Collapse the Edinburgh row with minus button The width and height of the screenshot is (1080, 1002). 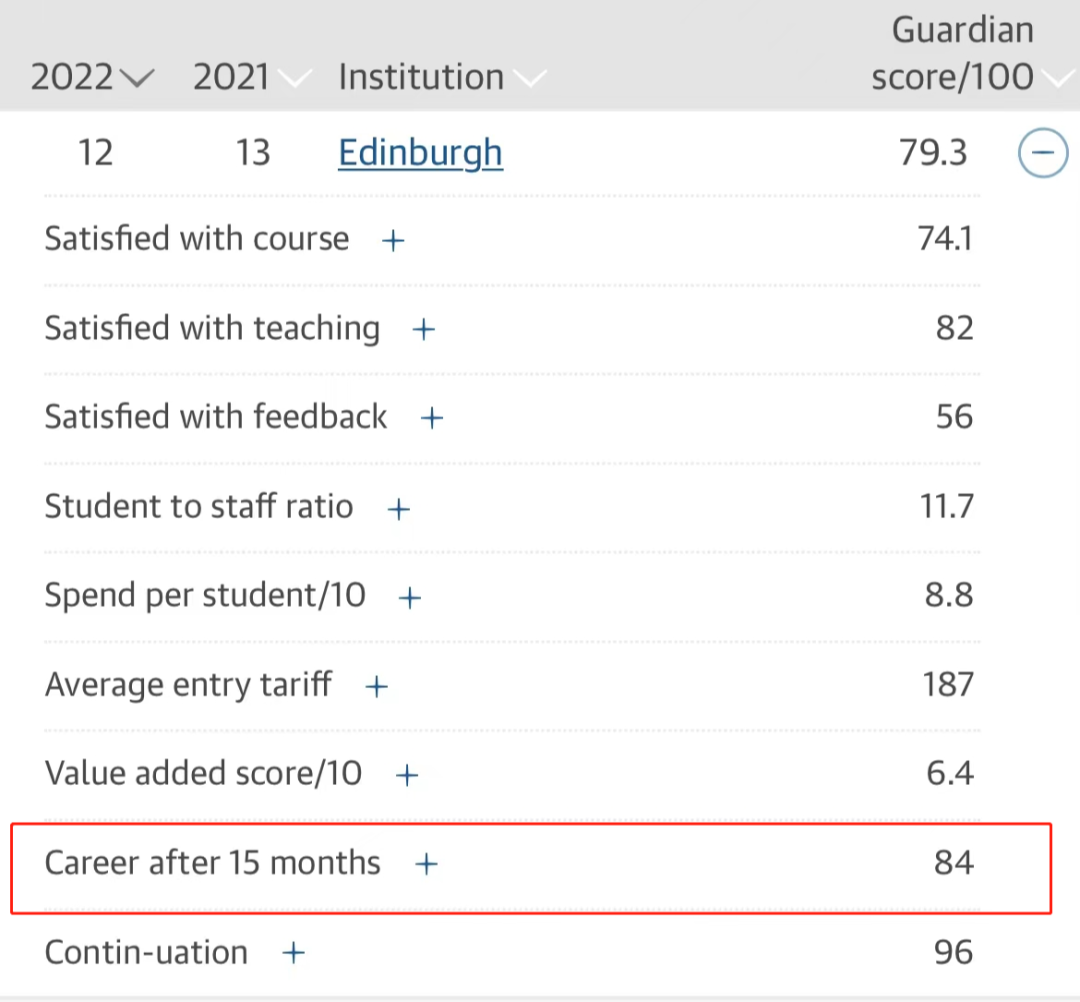[1042, 154]
